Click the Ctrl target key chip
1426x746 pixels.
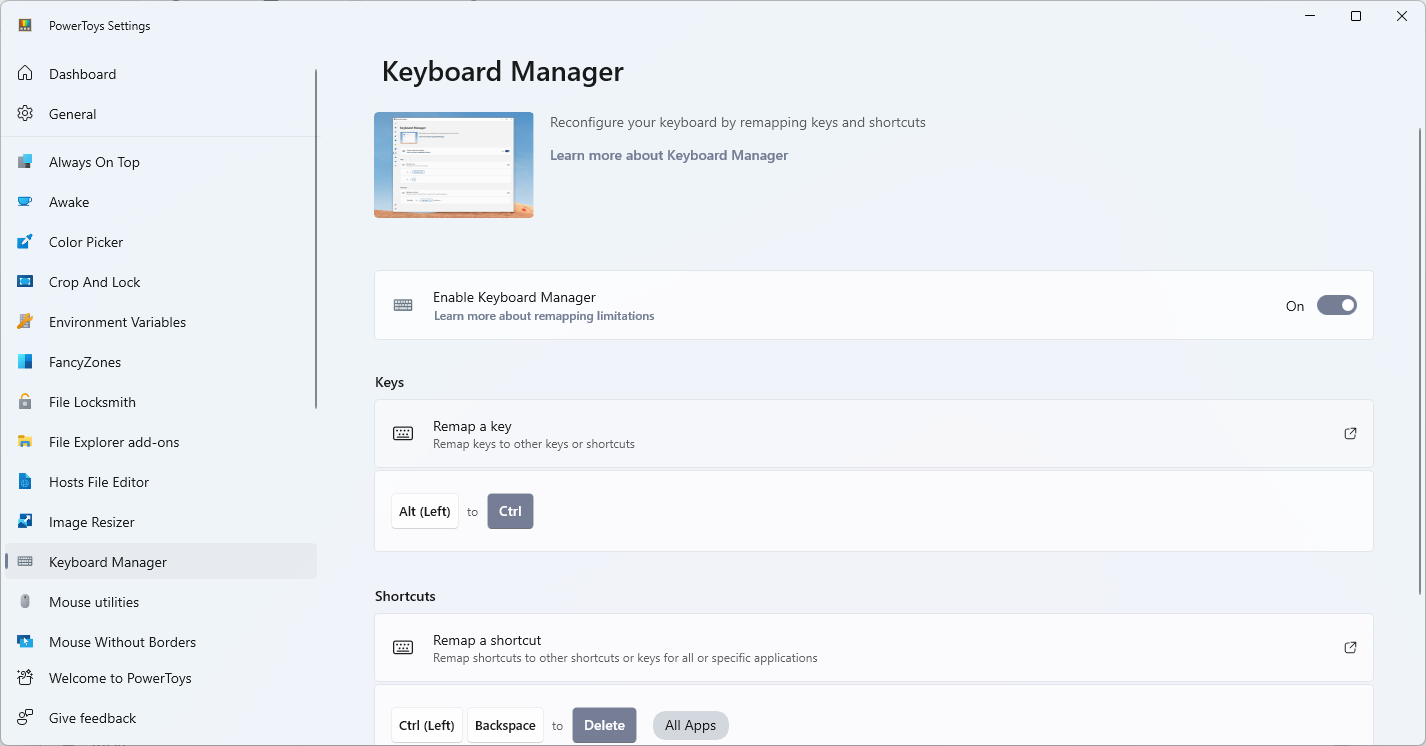click(x=510, y=511)
